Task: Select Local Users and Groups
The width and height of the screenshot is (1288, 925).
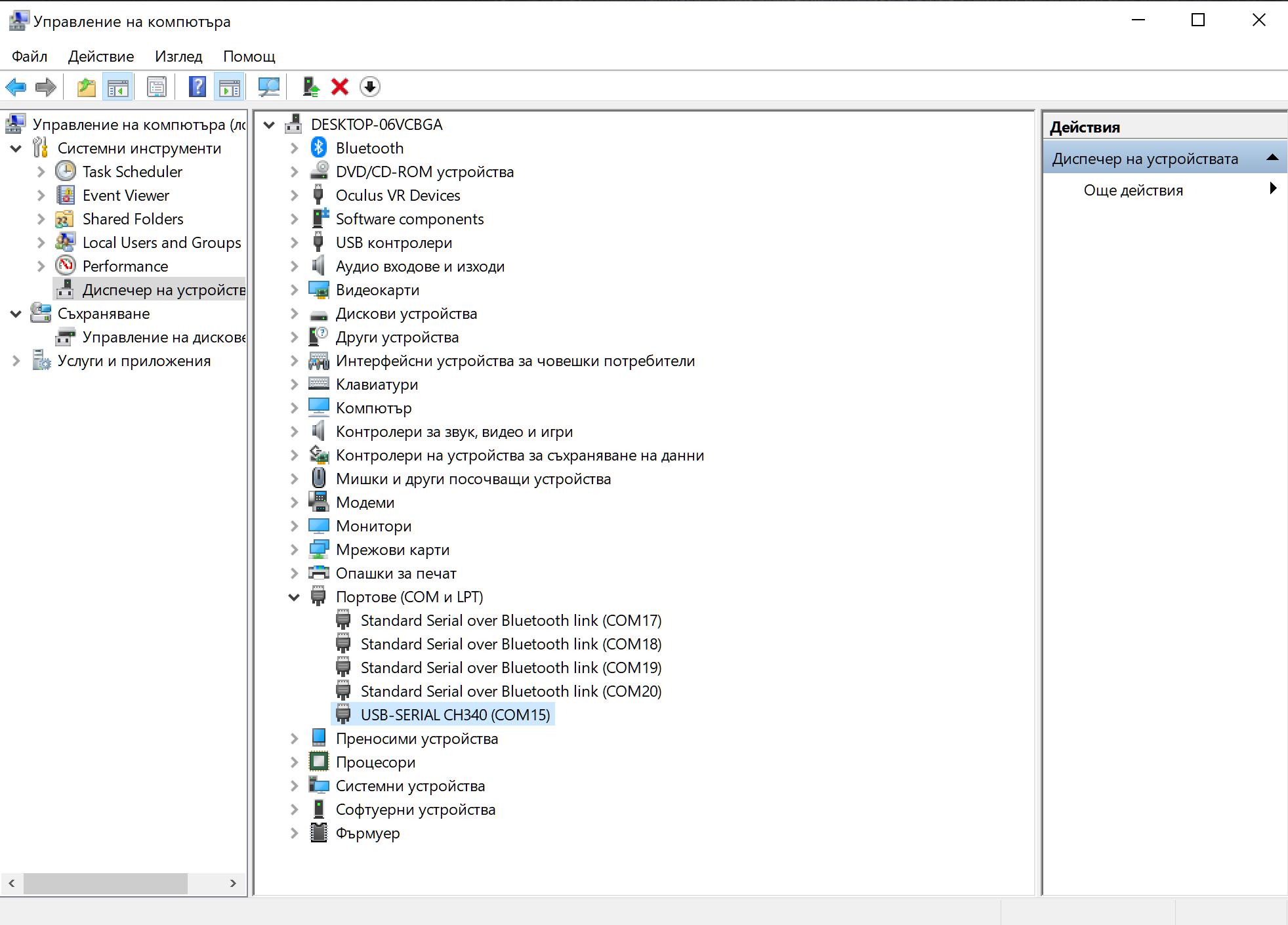Action: [162, 242]
